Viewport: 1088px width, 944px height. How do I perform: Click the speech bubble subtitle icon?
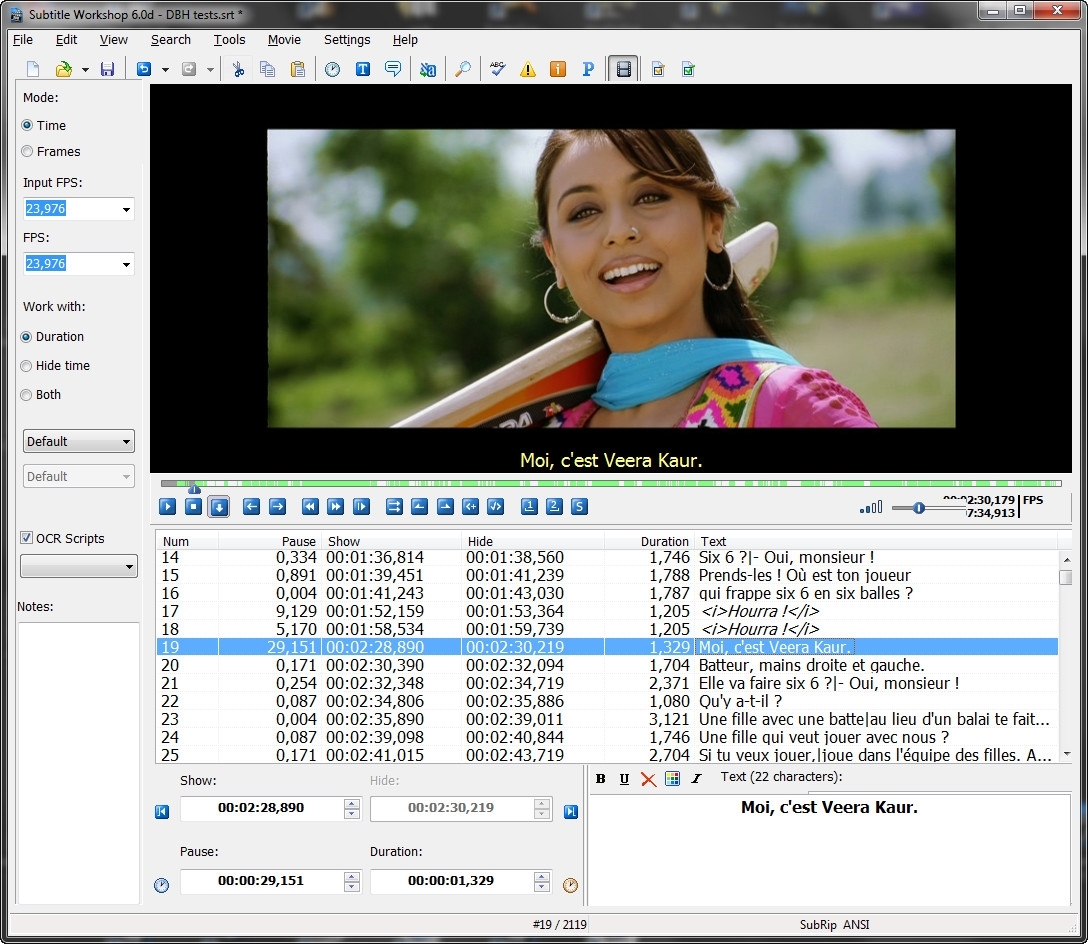point(393,69)
